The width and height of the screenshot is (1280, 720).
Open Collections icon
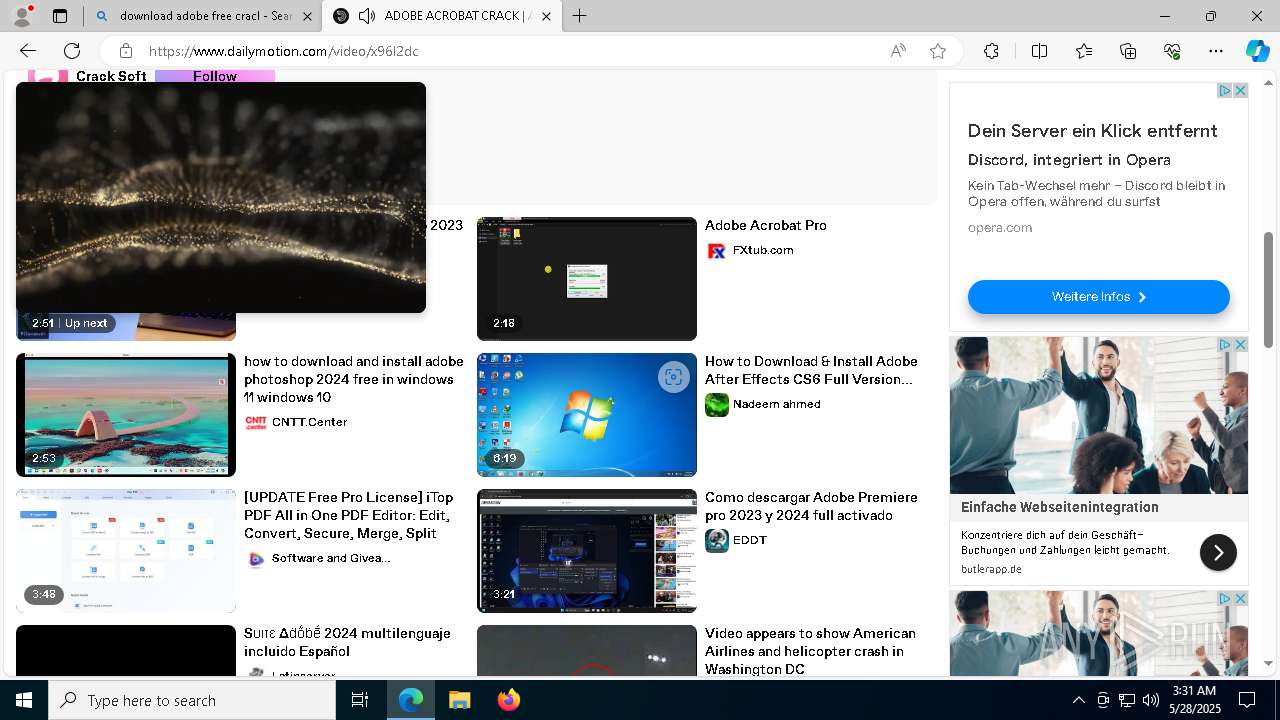pos(1128,51)
